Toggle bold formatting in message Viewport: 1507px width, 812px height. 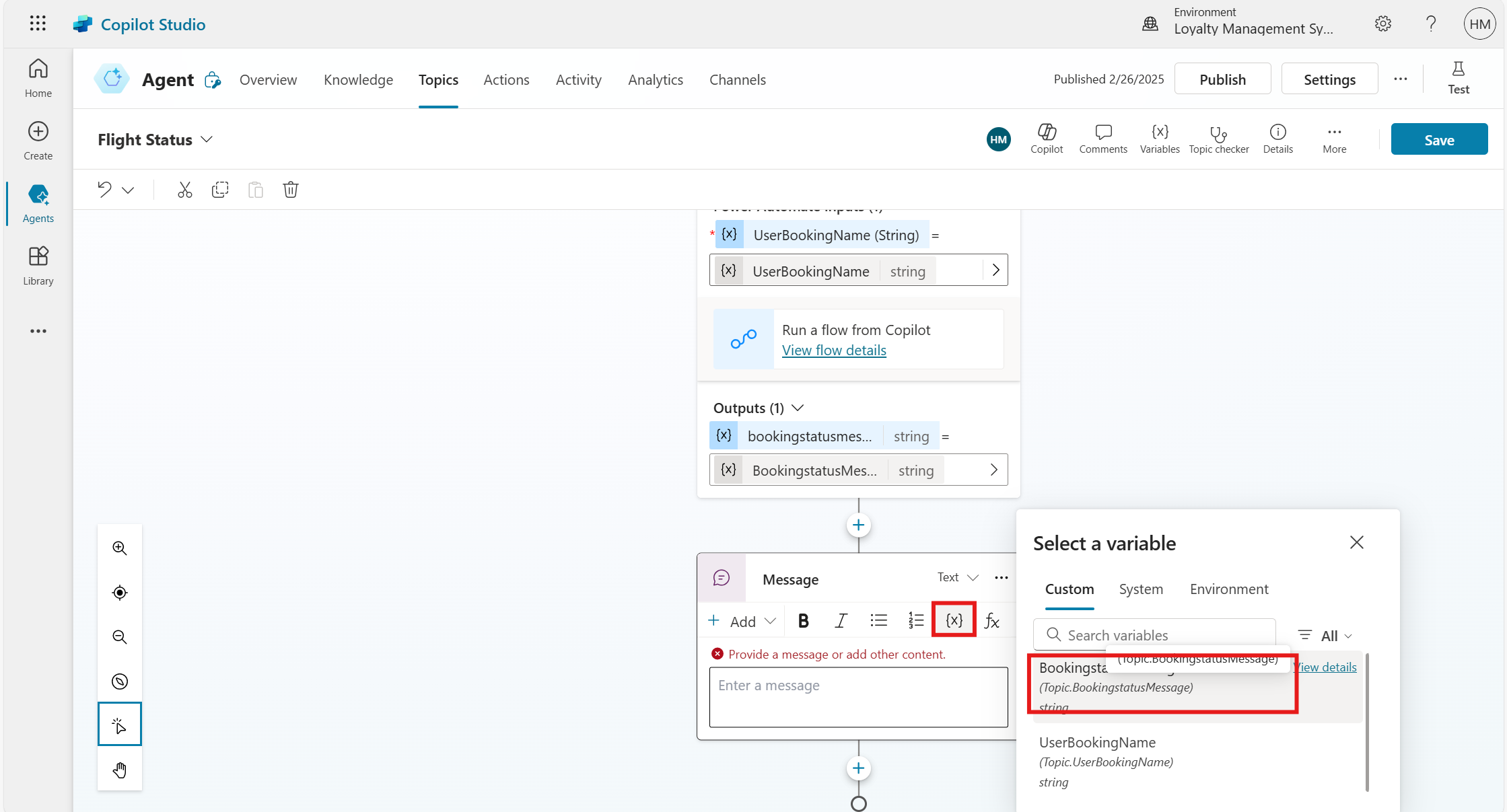click(803, 620)
